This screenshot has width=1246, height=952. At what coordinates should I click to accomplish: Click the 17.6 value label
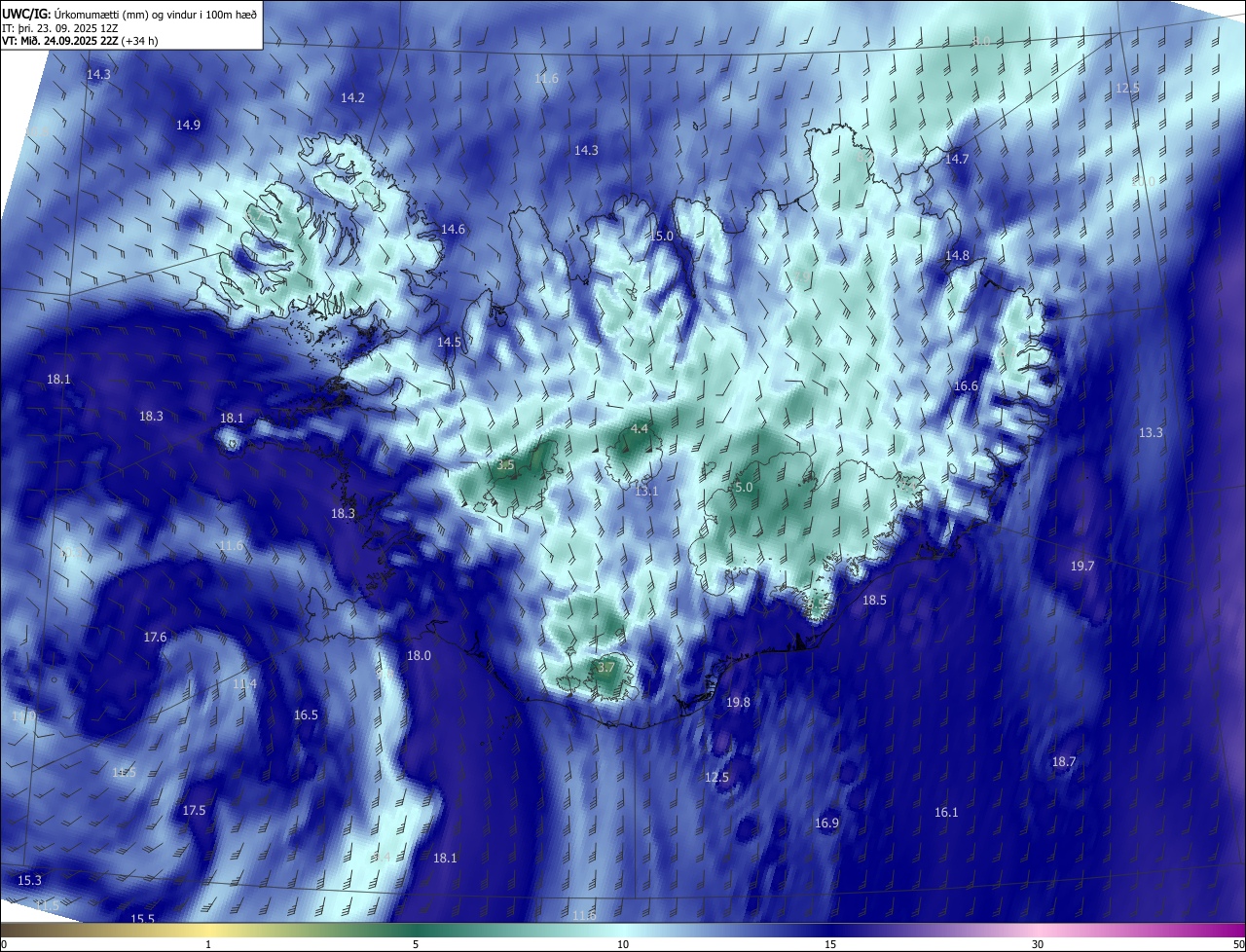(x=155, y=638)
